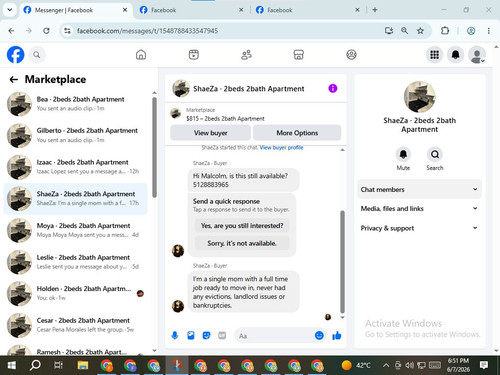Attach a file with the image icon
This screenshot has width=500, height=375.
click(191, 336)
